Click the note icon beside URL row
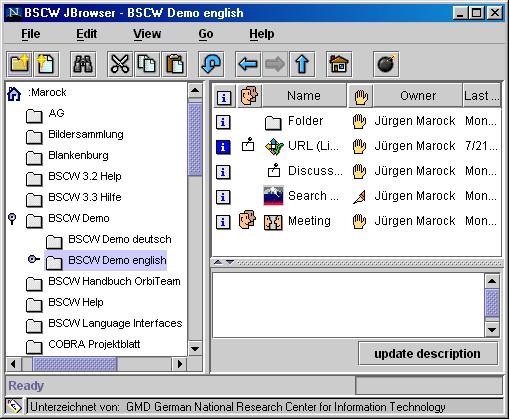510x420 pixels. [x=248, y=144]
